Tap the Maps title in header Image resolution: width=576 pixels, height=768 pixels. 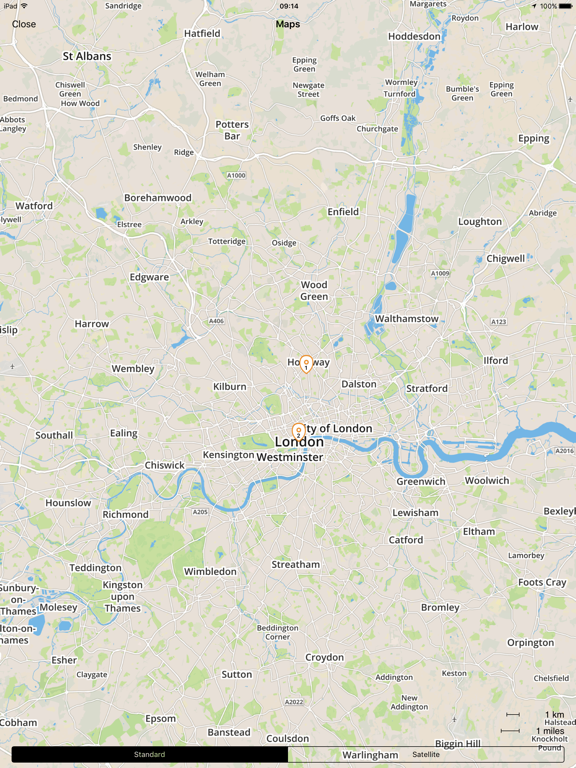(288, 24)
